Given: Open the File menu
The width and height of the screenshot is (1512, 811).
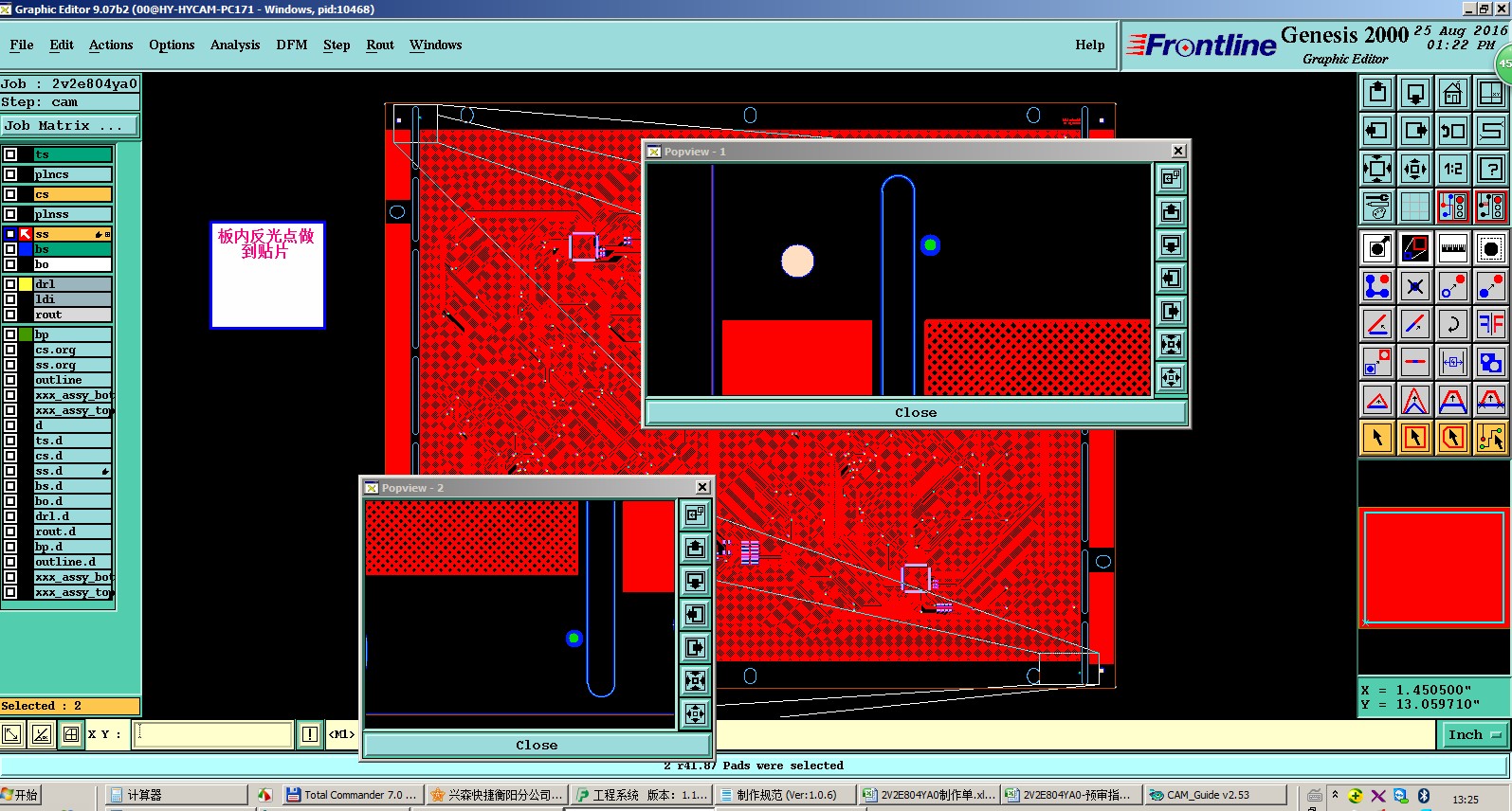Looking at the screenshot, I should [x=21, y=45].
